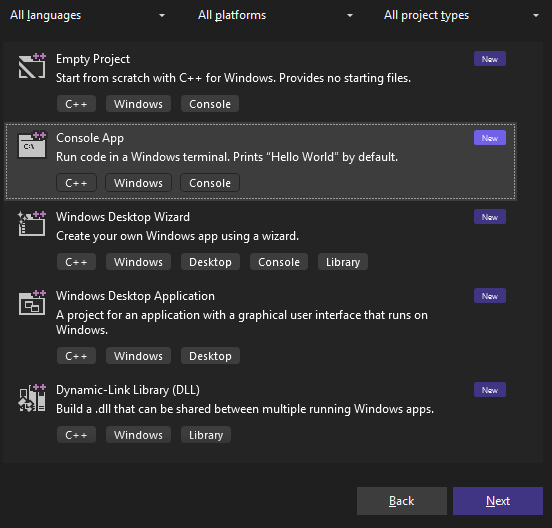Open the All languages dropdown
552x528 pixels.
tap(87, 15)
